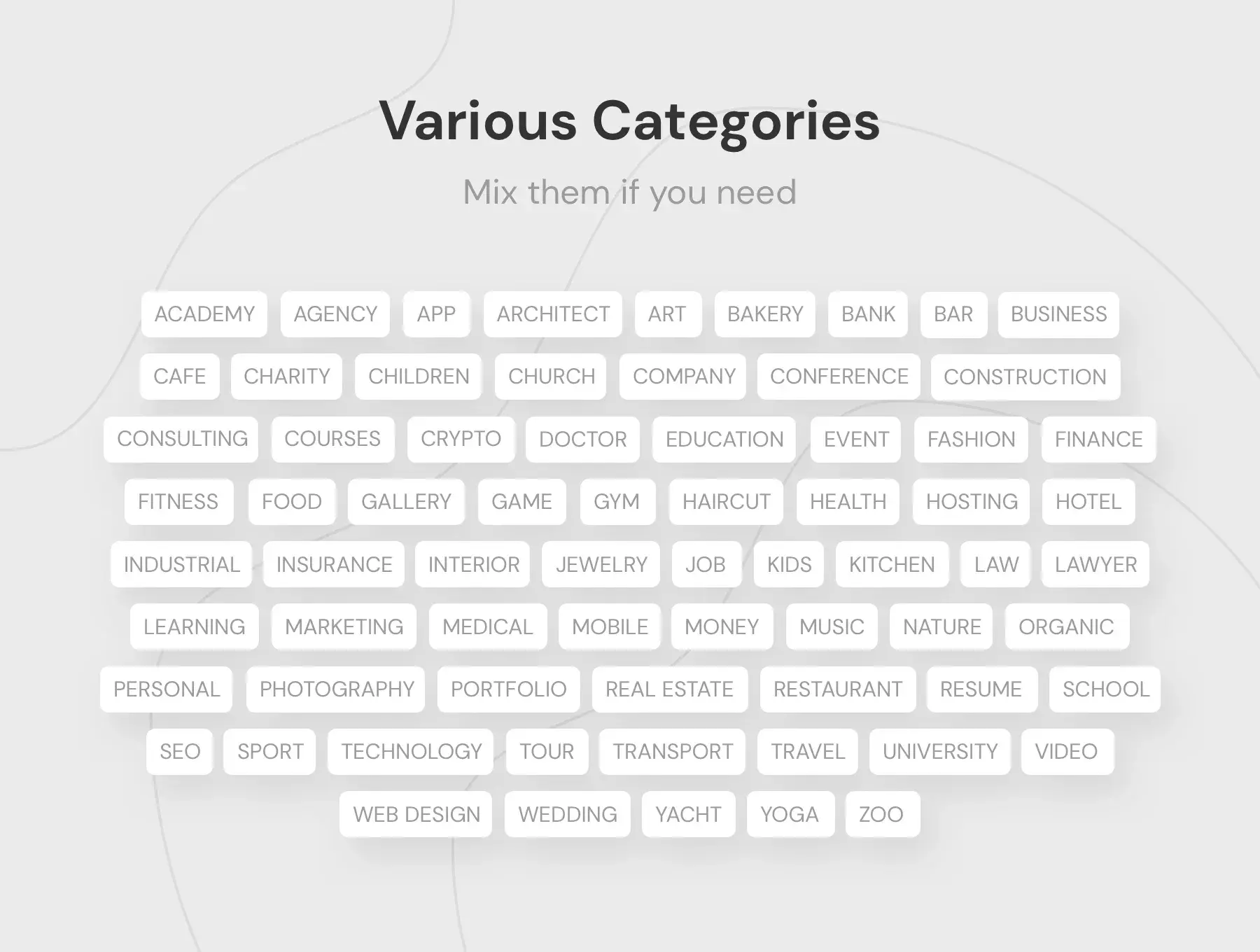
Task: Click the ARCHITECT category tag
Action: pos(553,314)
